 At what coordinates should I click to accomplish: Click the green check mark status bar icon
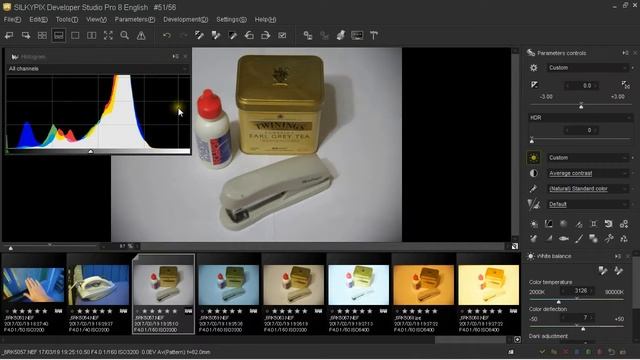pyautogui.click(x=542, y=351)
